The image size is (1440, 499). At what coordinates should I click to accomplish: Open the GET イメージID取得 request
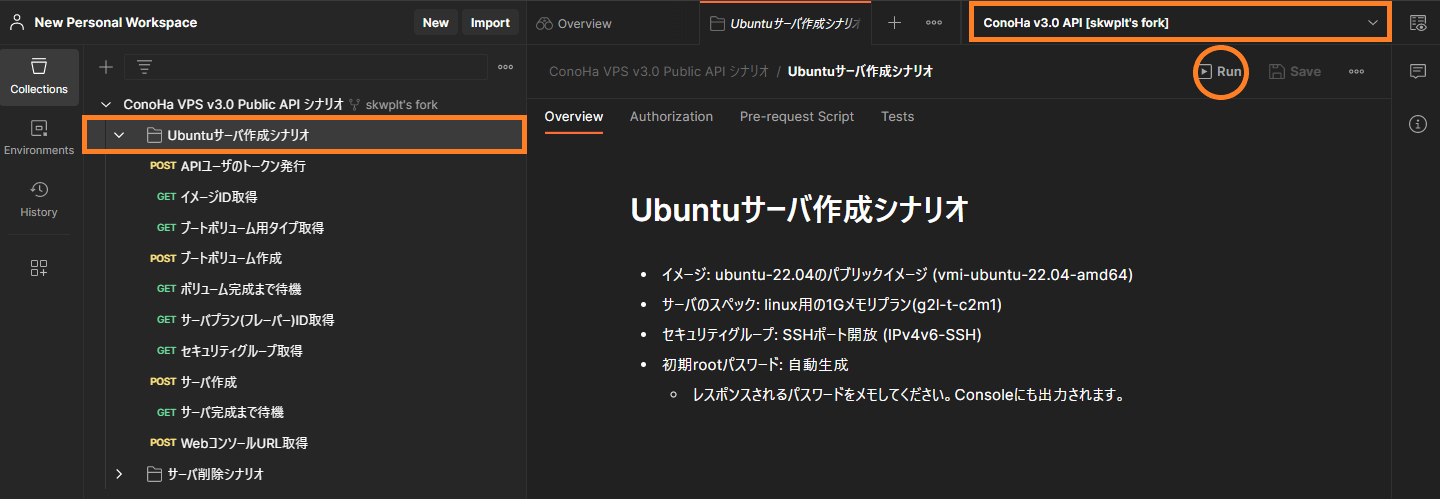tap(304, 197)
